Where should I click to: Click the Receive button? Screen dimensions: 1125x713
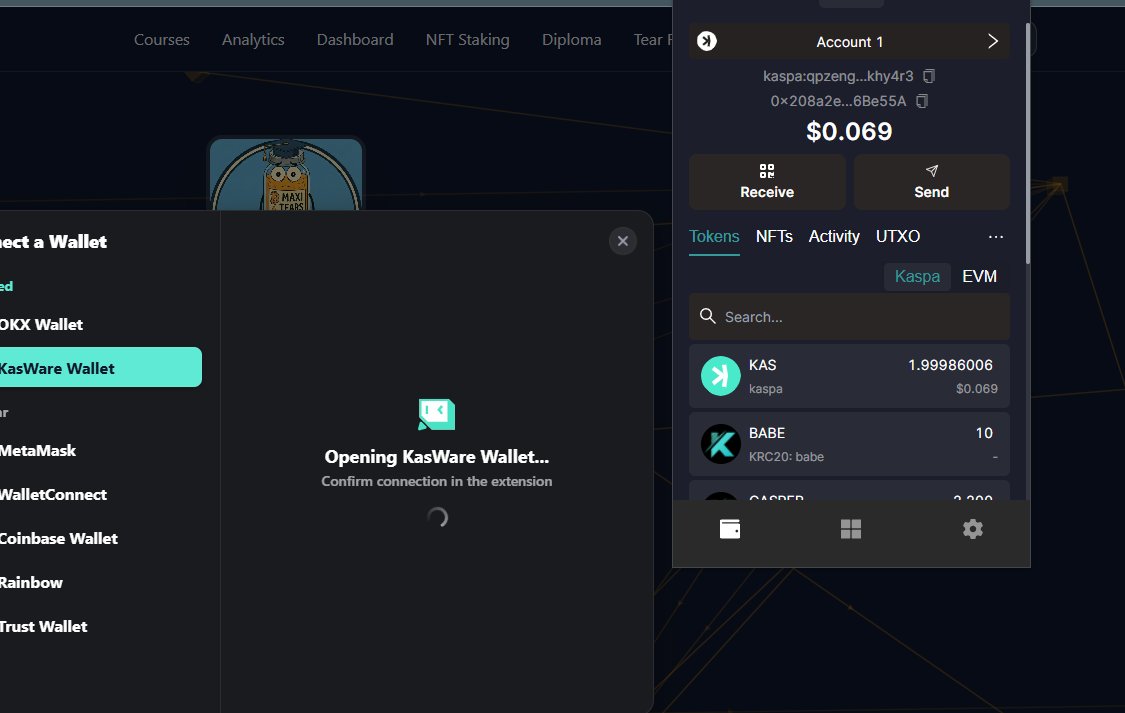coord(767,181)
